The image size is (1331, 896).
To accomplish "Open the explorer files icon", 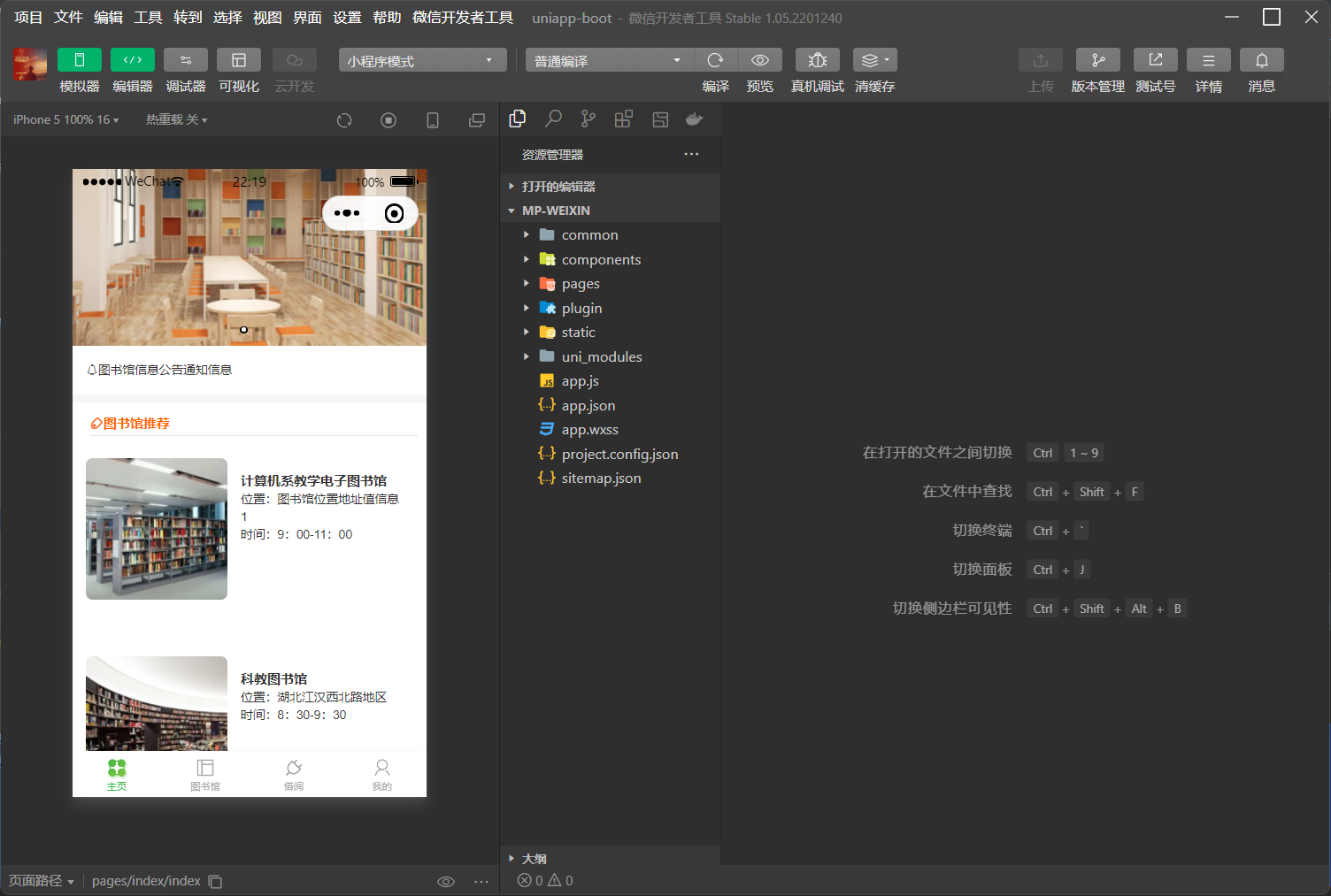I will coord(518,119).
